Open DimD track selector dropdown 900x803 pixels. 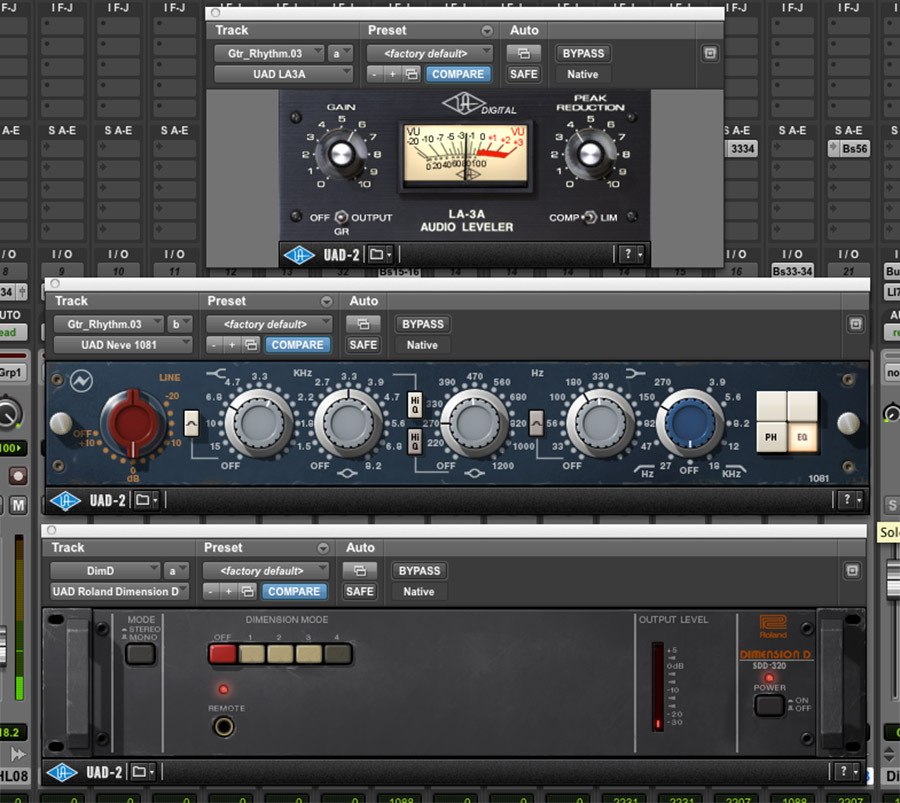tap(104, 571)
